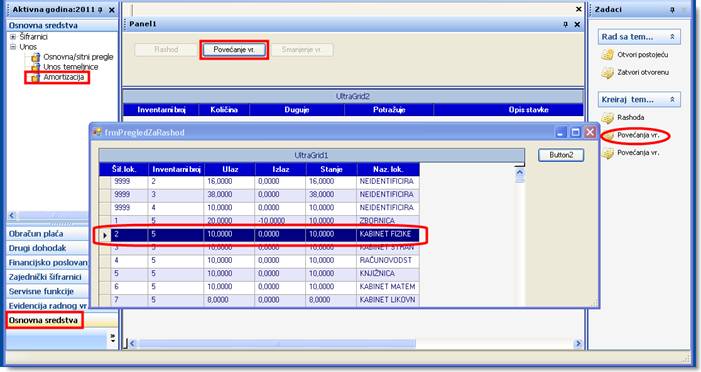
Task: Click the 16,0000 Stanje cell
Action: tap(331, 182)
